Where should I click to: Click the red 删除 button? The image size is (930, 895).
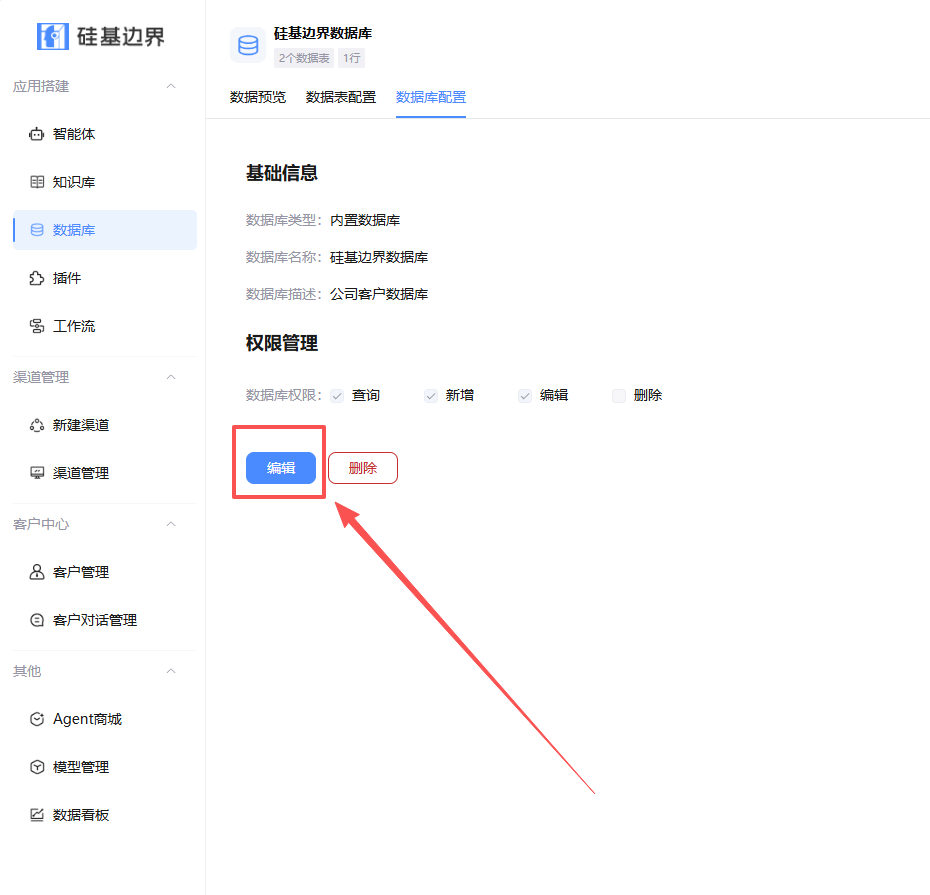click(363, 468)
